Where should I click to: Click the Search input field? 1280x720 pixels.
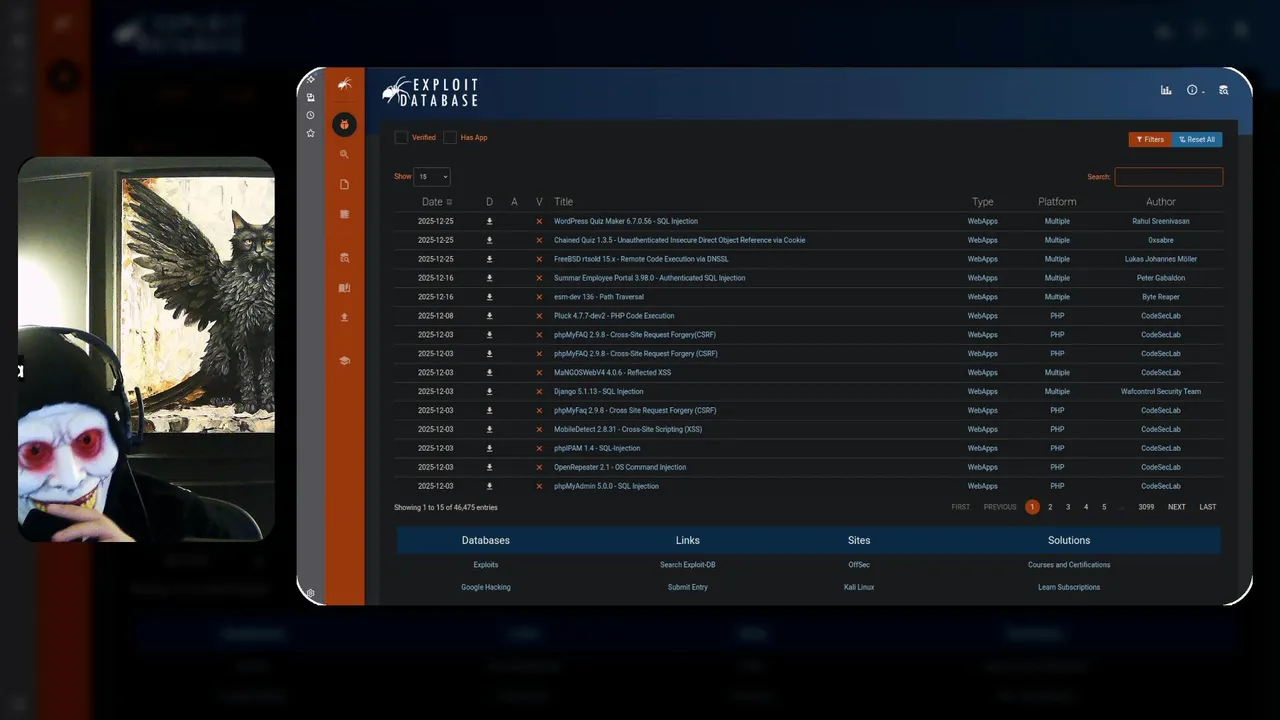coord(1169,177)
